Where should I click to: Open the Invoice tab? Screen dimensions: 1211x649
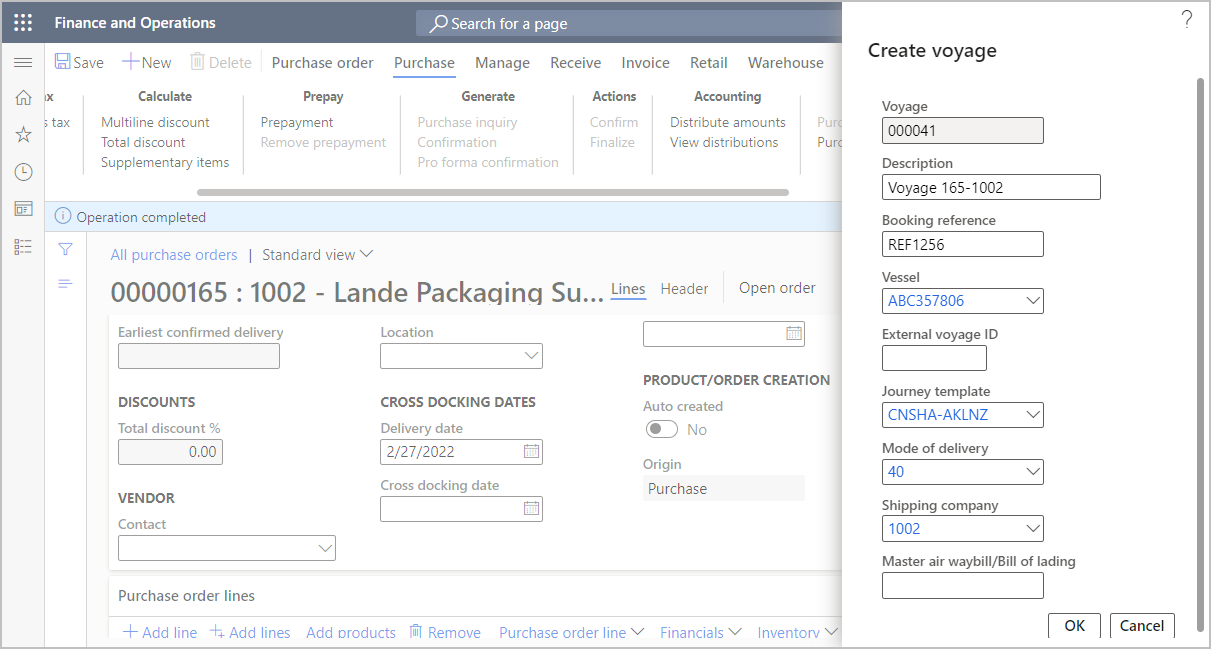(x=645, y=62)
